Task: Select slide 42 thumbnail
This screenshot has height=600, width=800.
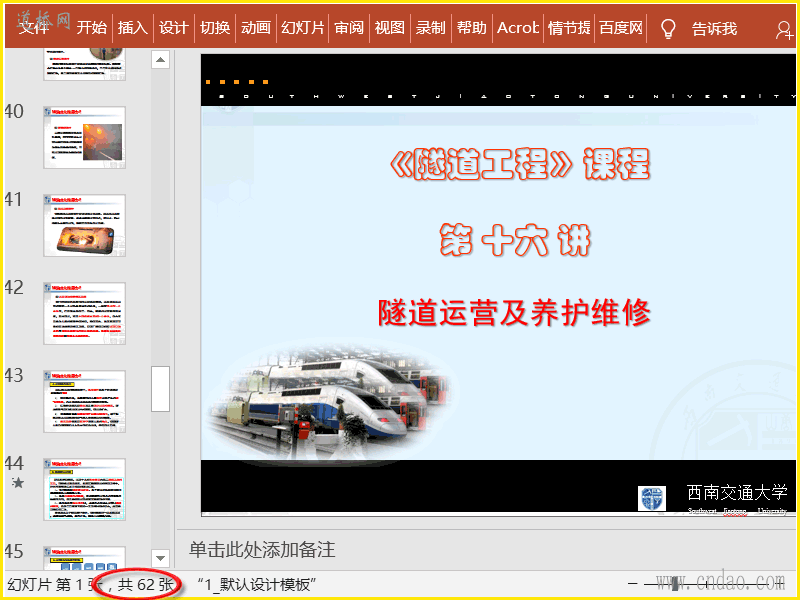Action: [x=85, y=313]
